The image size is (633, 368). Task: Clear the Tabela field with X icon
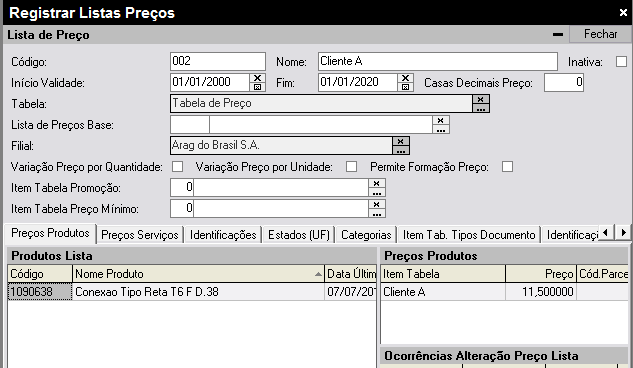pos(480,99)
